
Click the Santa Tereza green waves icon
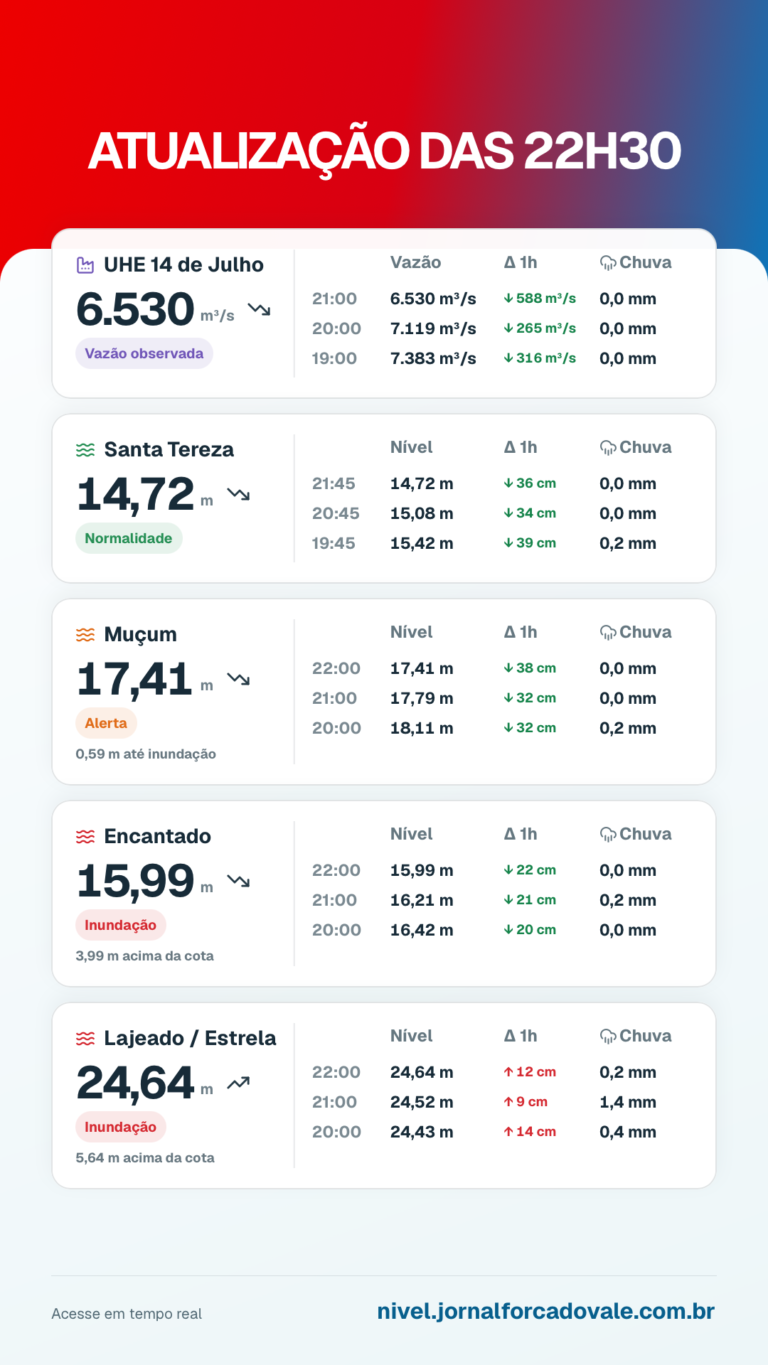tap(85, 450)
